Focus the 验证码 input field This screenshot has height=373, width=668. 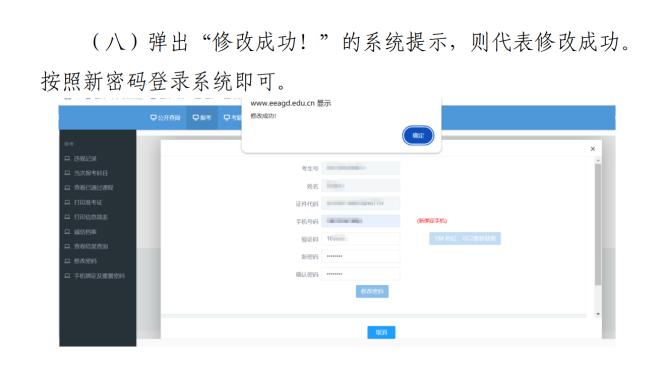[x=360, y=238]
